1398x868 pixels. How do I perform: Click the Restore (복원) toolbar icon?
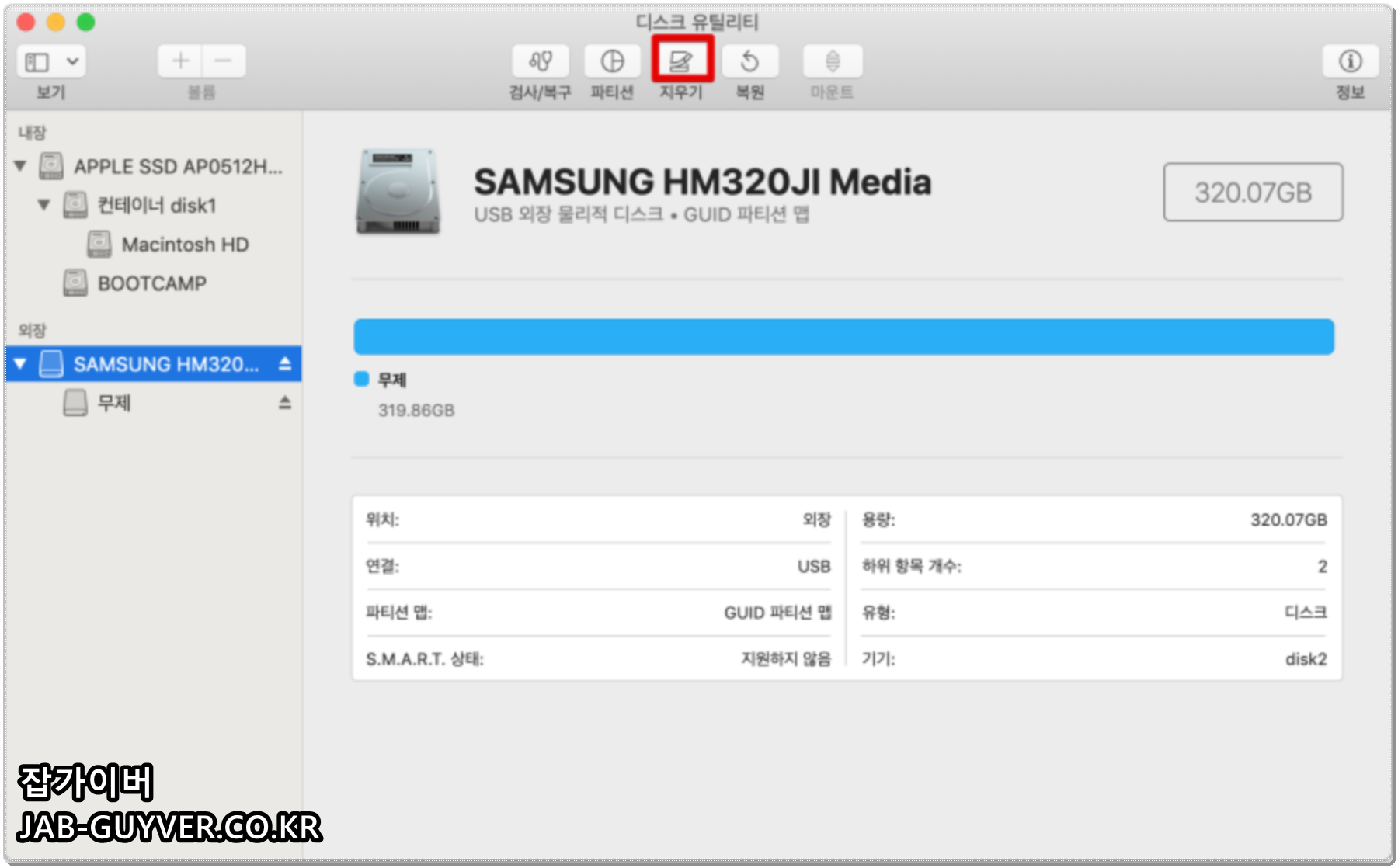click(750, 61)
